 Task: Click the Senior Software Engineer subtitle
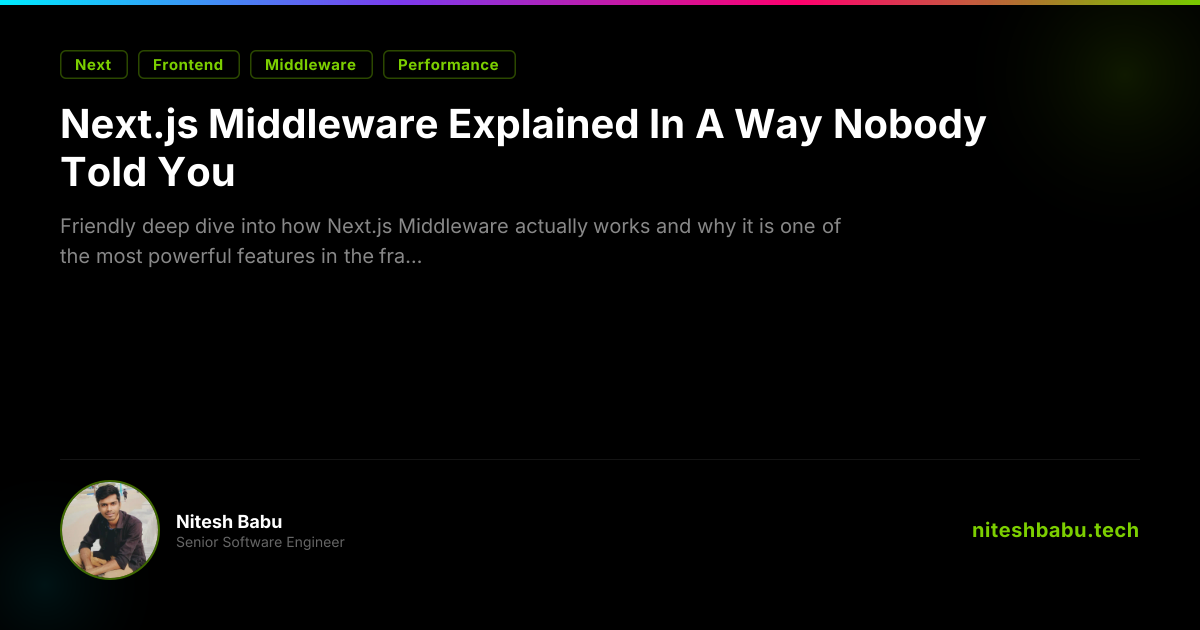coord(260,542)
